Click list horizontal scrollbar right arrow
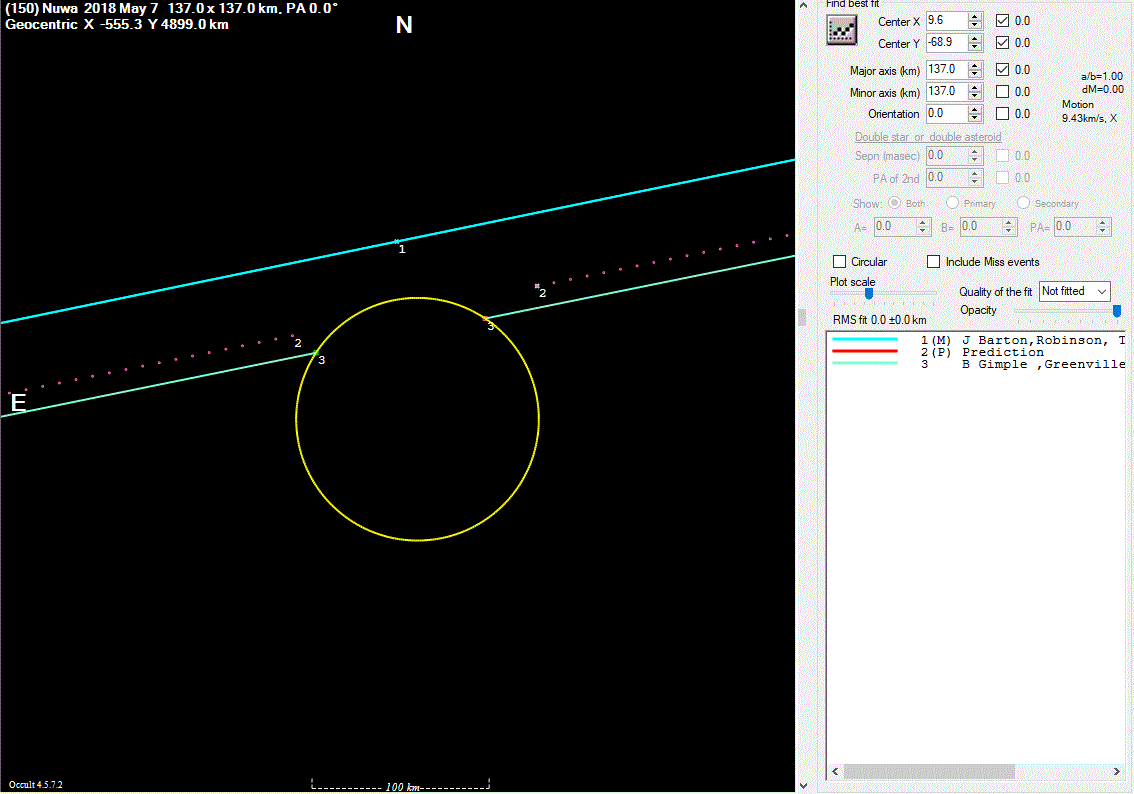The image size is (1134, 794). [1117, 772]
